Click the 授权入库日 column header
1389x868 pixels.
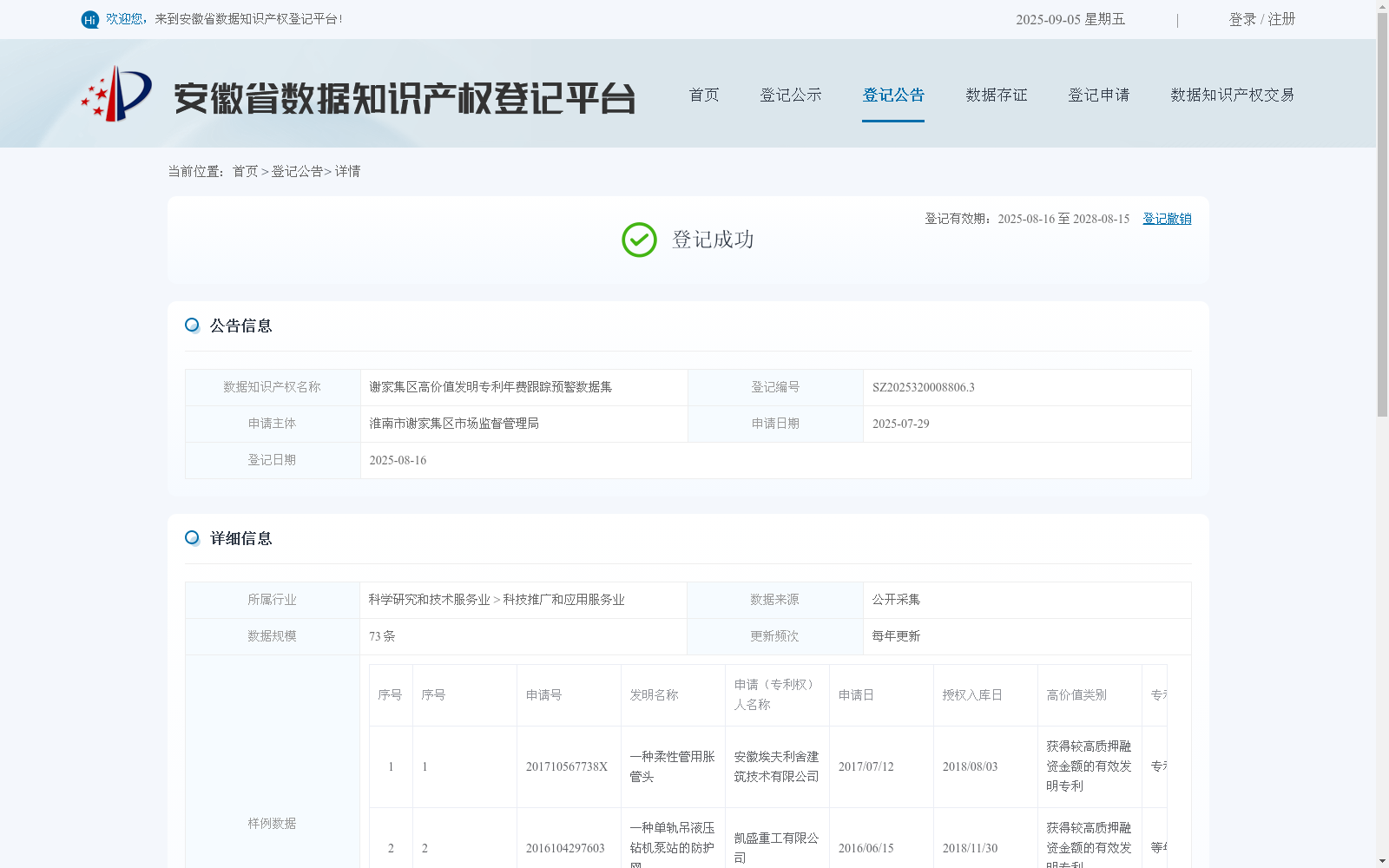click(972, 695)
